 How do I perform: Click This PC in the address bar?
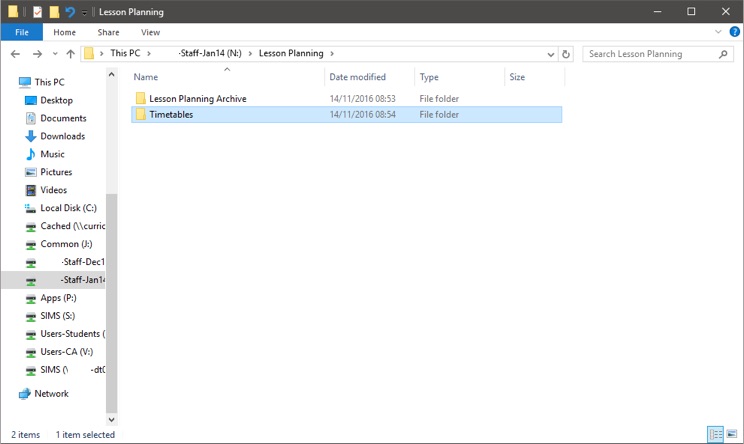125,53
